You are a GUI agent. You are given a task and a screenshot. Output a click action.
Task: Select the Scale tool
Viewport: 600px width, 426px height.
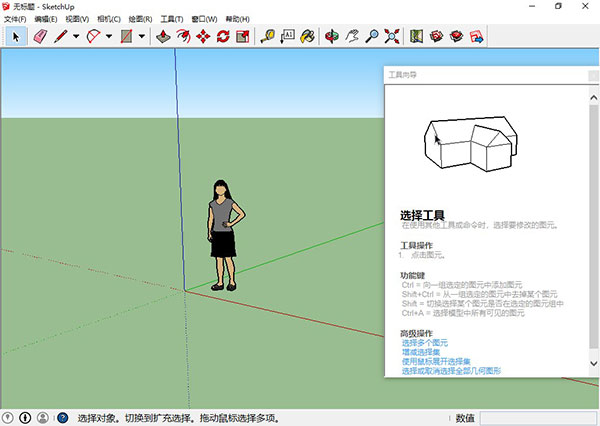click(x=243, y=37)
